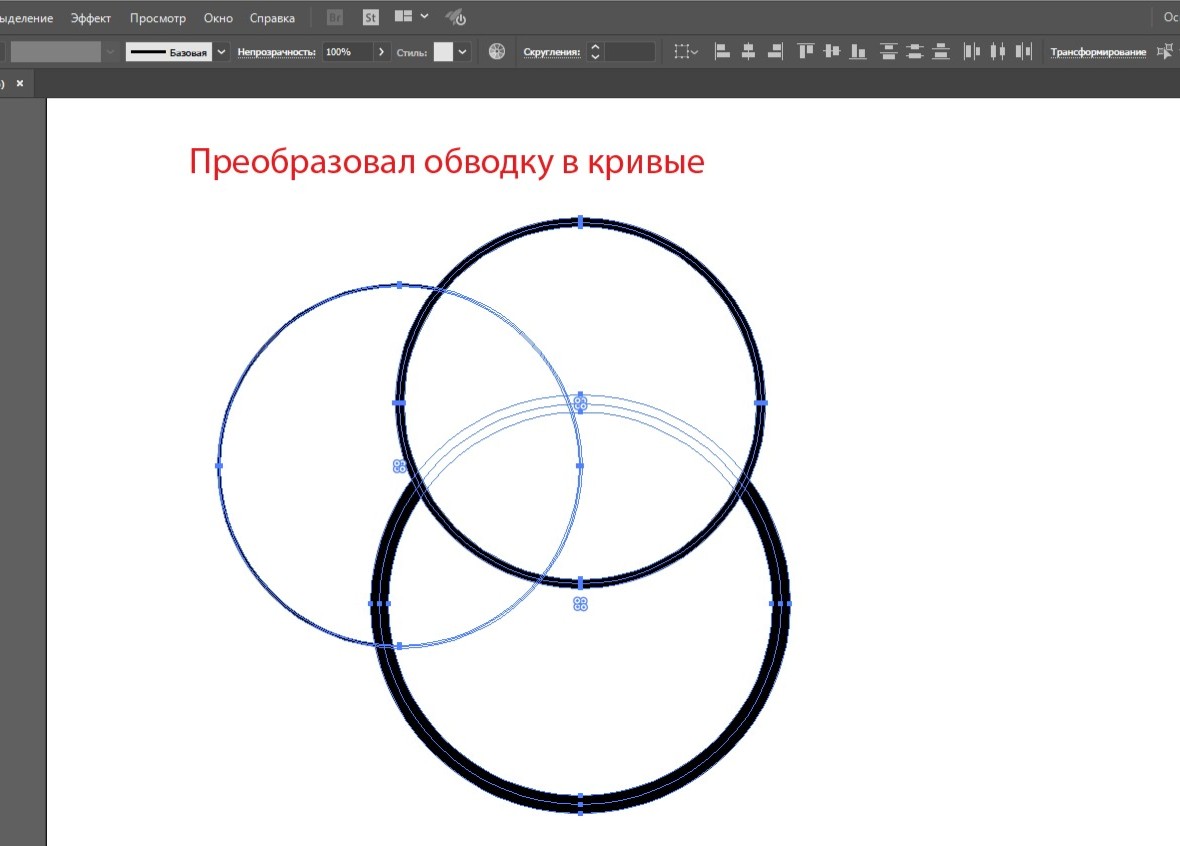Click the Скругления label link

coord(552,52)
